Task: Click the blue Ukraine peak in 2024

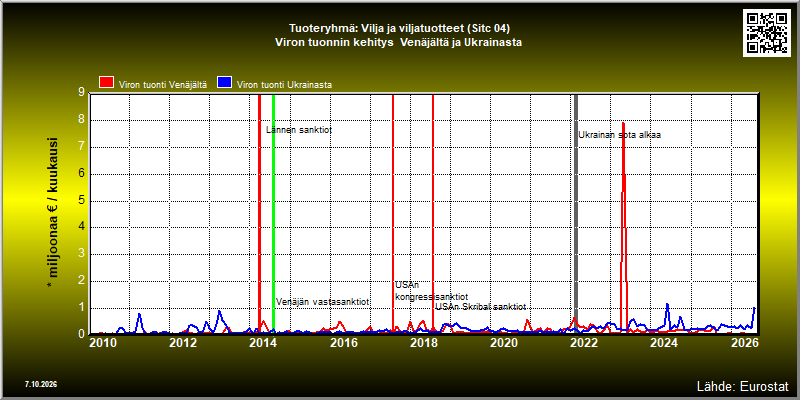Action: (667, 305)
